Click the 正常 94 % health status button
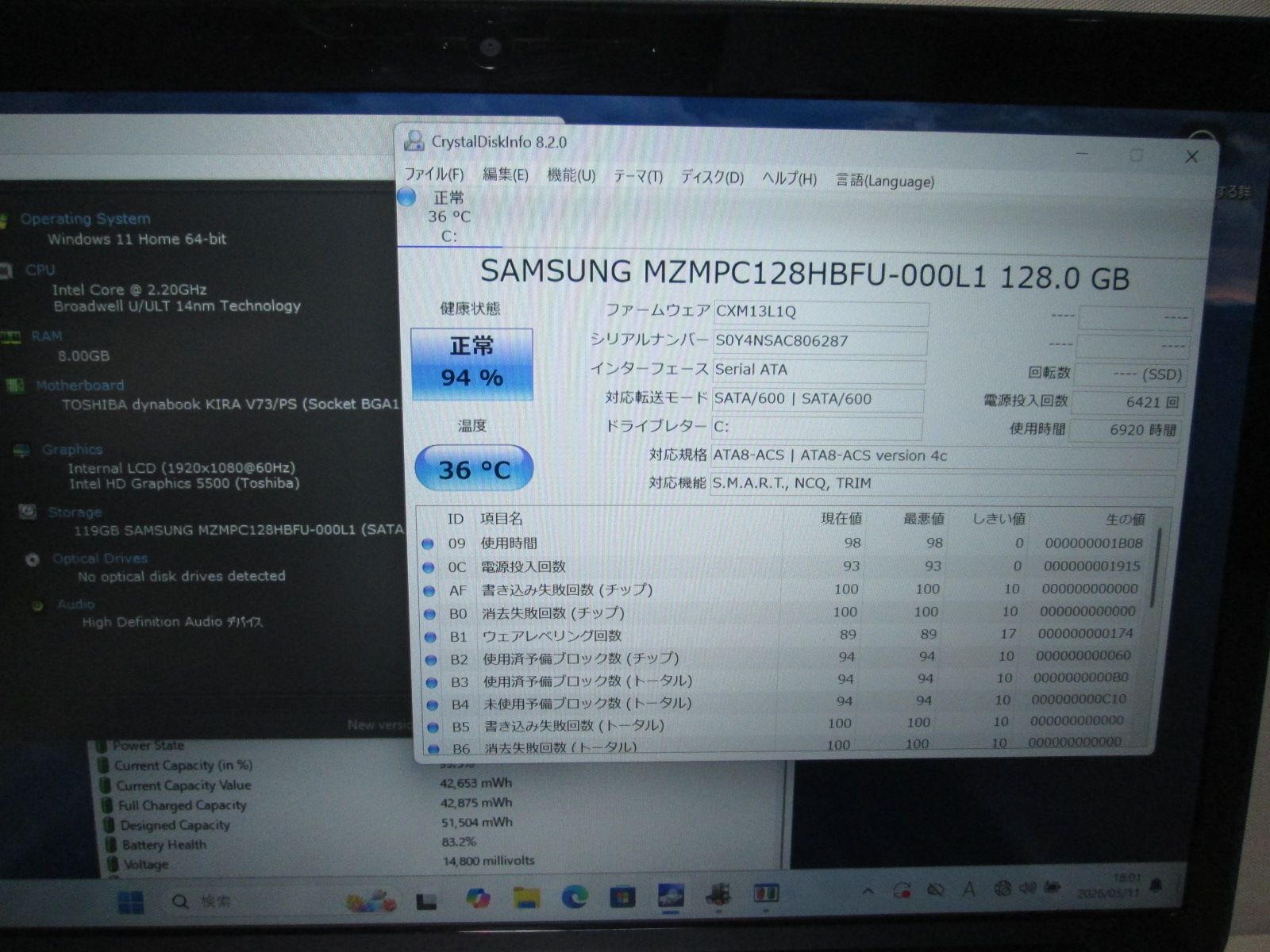Image resolution: width=1270 pixels, height=952 pixels. pos(472,363)
